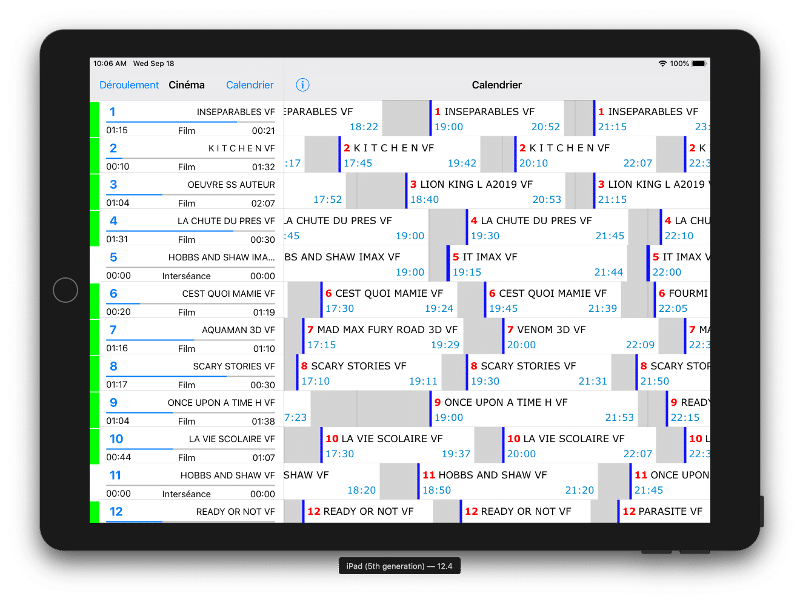Viewport: 800px width, 602px height.
Task: Click progress bar of screen 1 INSEPARABLES row
Action: (x=190, y=122)
